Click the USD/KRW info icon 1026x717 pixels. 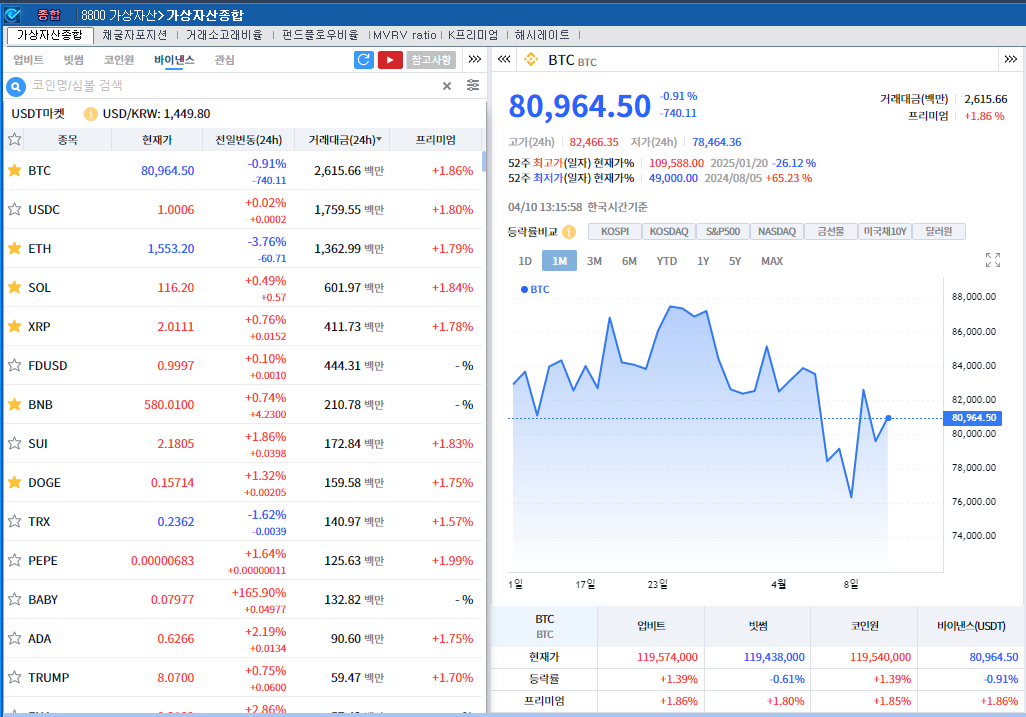click(91, 114)
